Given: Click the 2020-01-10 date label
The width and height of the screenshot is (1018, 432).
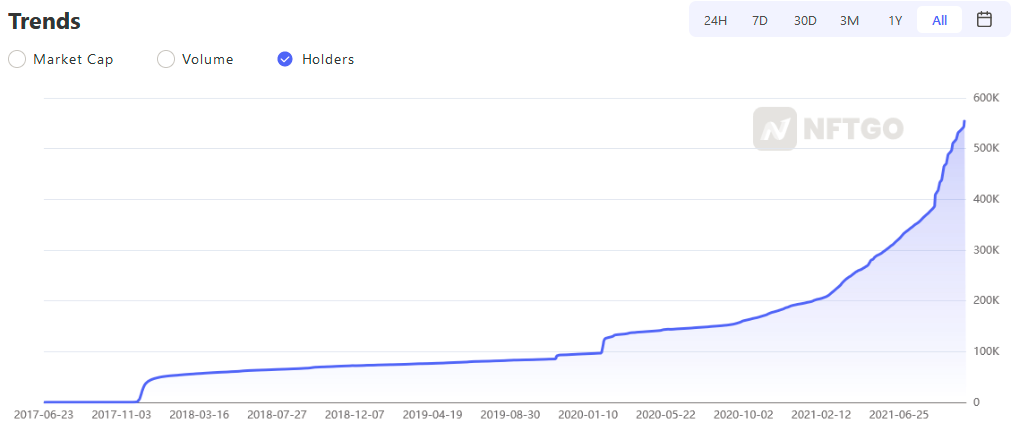Looking at the screenshot, I should tap(588, 414).
